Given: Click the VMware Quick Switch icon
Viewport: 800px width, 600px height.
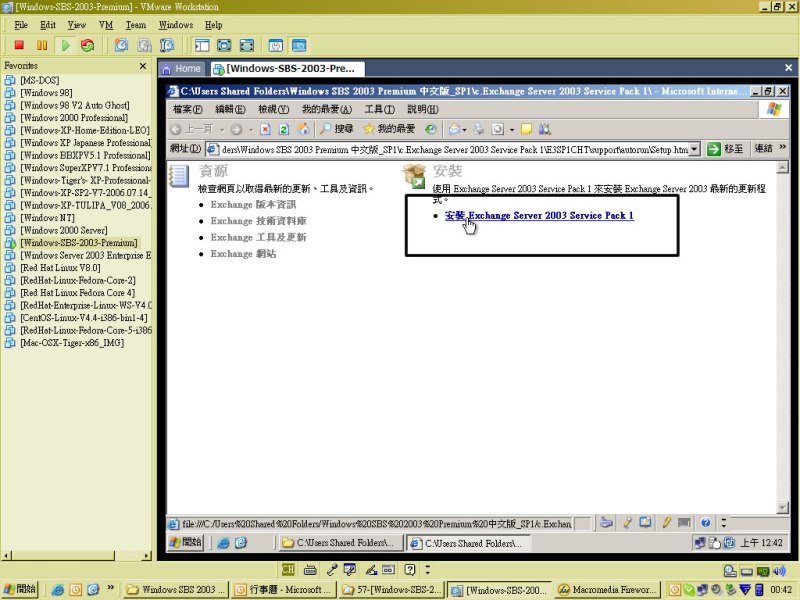Looking at the screenshot, I should [247, 45].
